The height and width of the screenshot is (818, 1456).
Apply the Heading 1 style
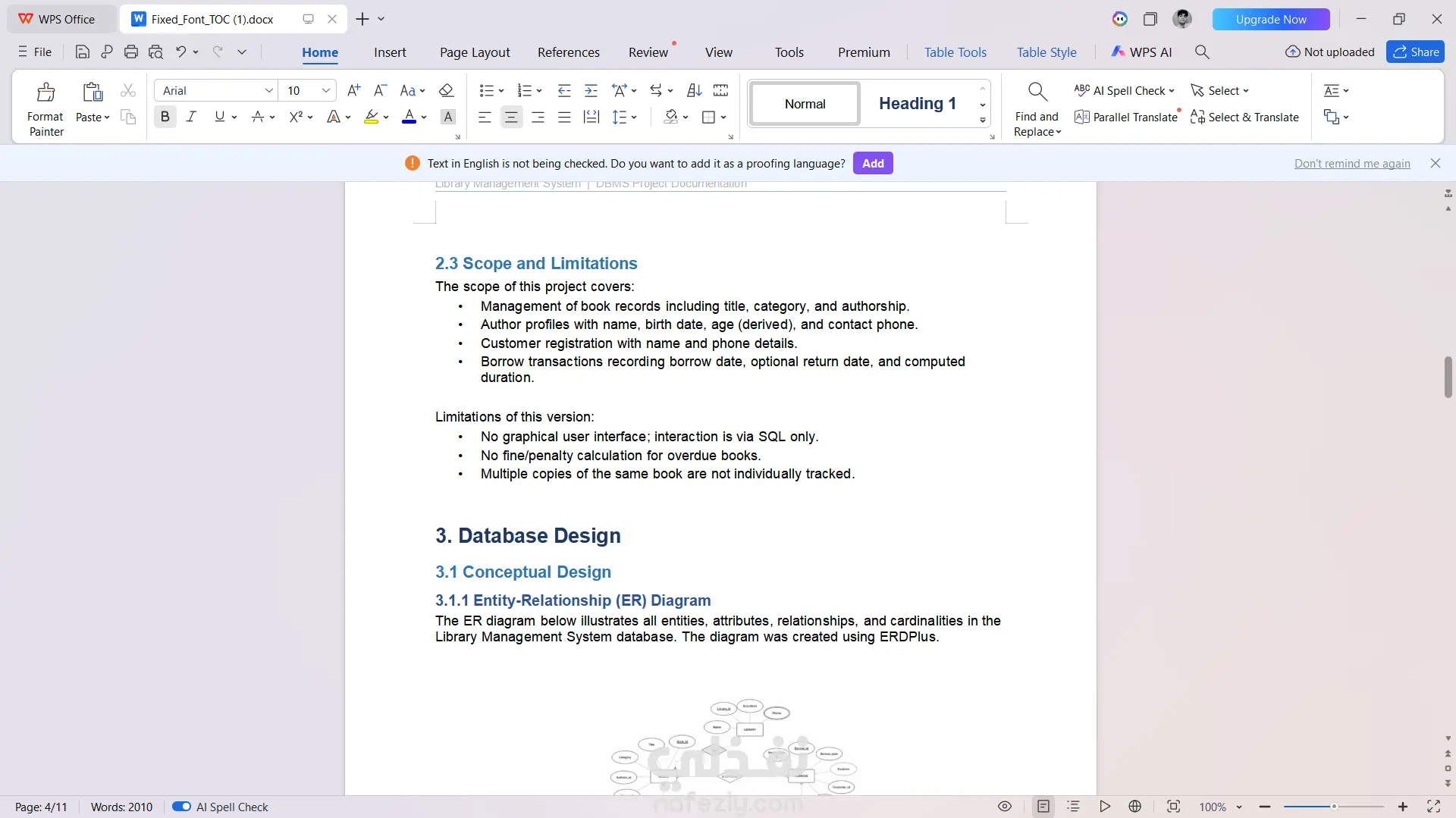tap(917, 103)
